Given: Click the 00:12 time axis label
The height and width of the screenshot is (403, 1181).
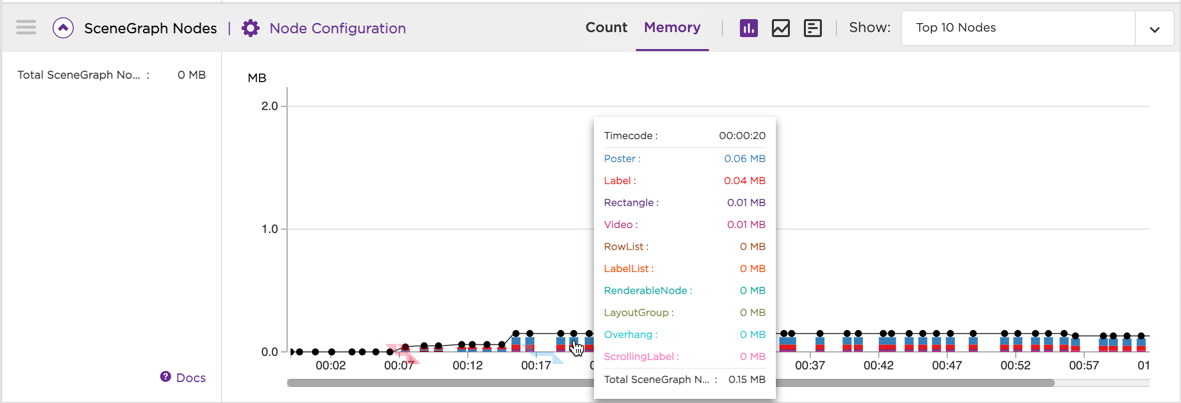Looking at the screenshot, I should pyautogui.click(x=467, y=365).
